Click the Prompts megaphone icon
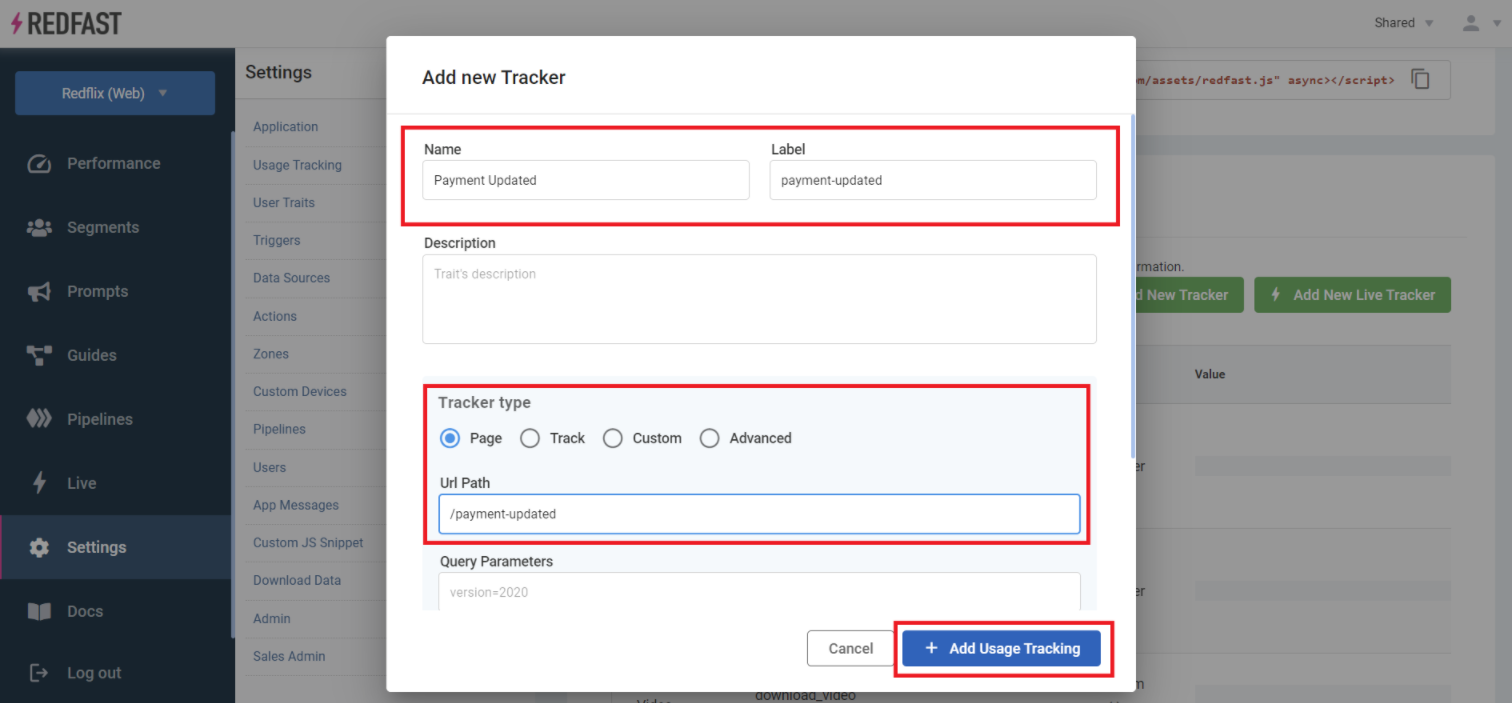 tap(39, 291)
